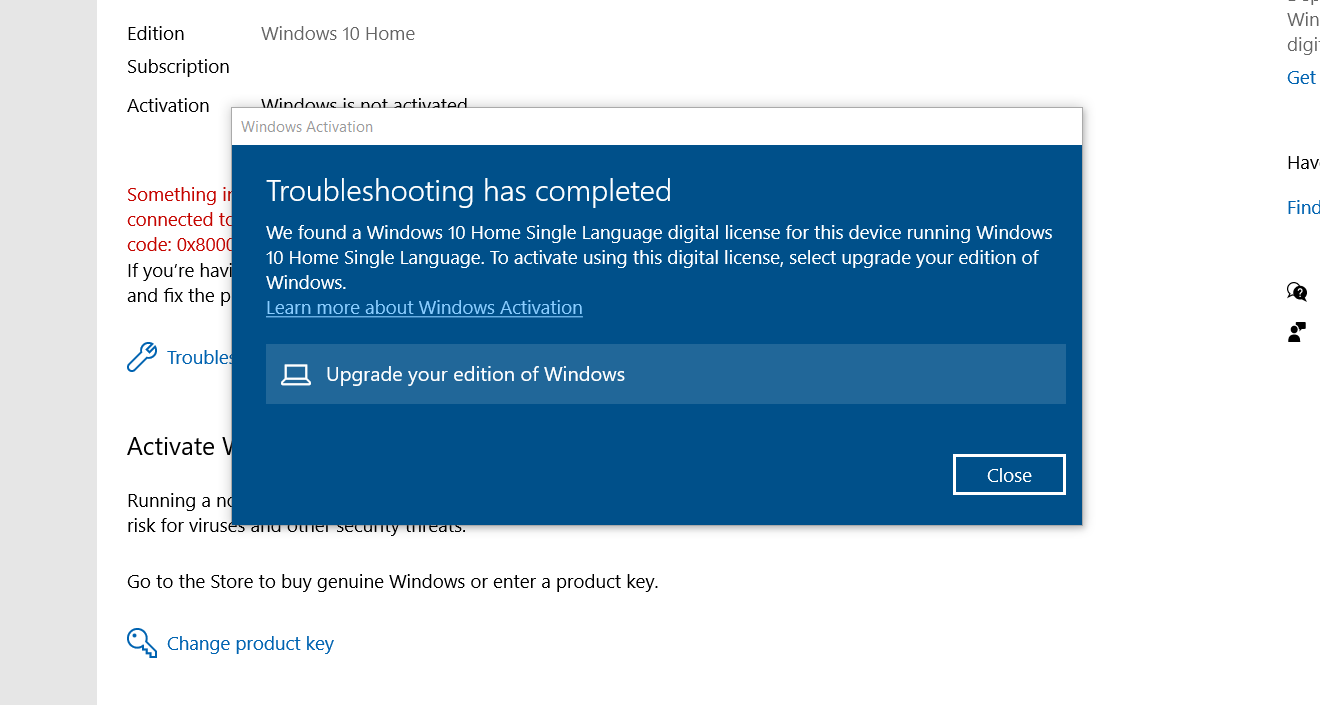Viewport: 1320px width, 705px height.
Task: Select the Windows 10 Home edition text
Action: click(338, 34)
